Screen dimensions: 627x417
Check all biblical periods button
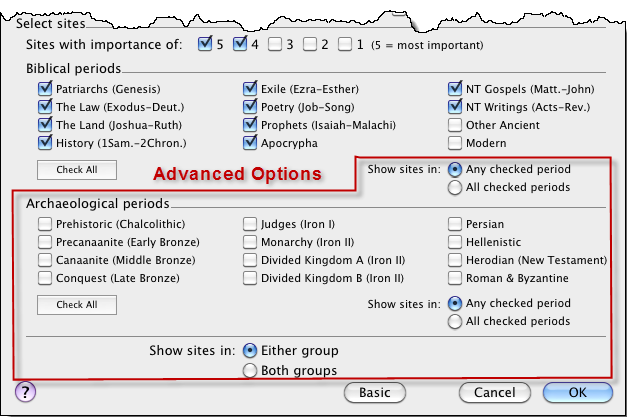coord(77,169)
